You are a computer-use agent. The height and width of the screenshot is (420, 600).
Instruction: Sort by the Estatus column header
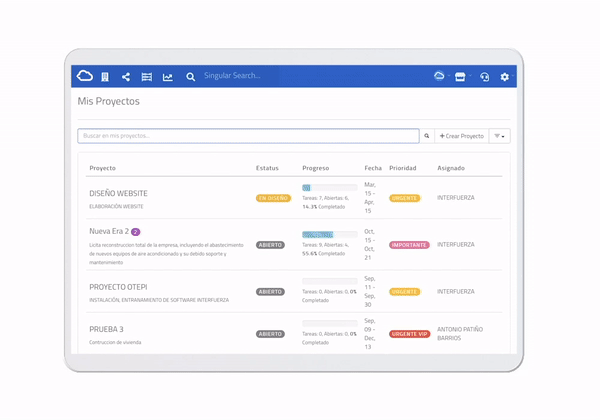click(267, 168)
